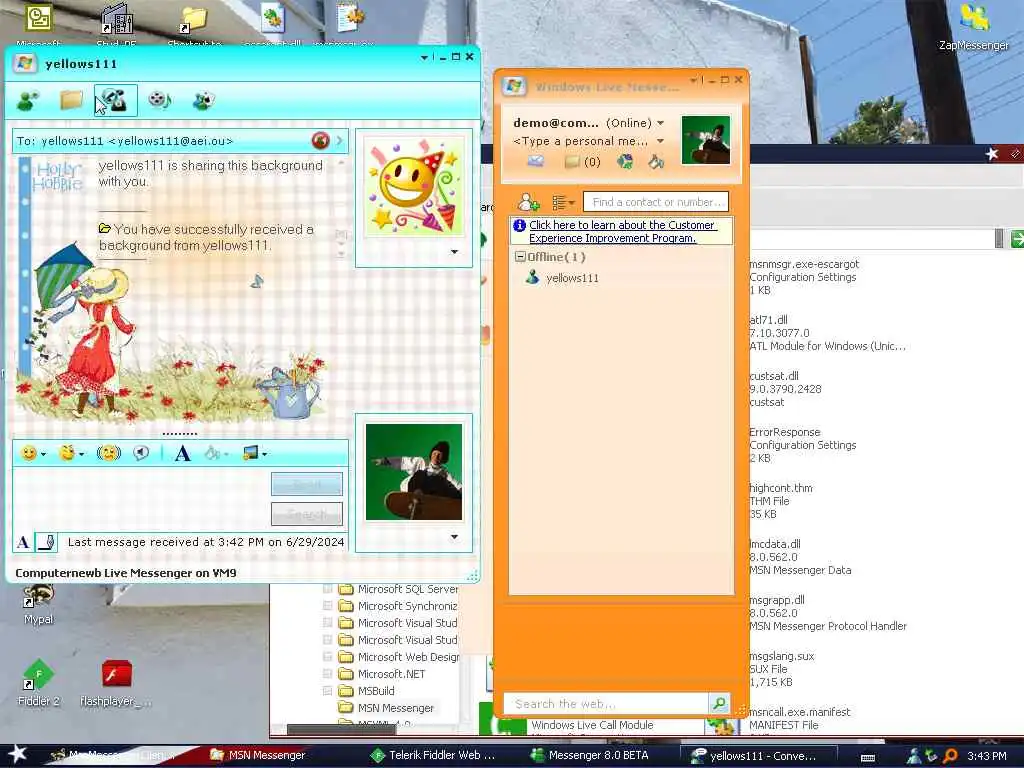Open the wink selection dropdown
Image resolution: width=1024 pixels, height=768 pixels.
[81, 454]
